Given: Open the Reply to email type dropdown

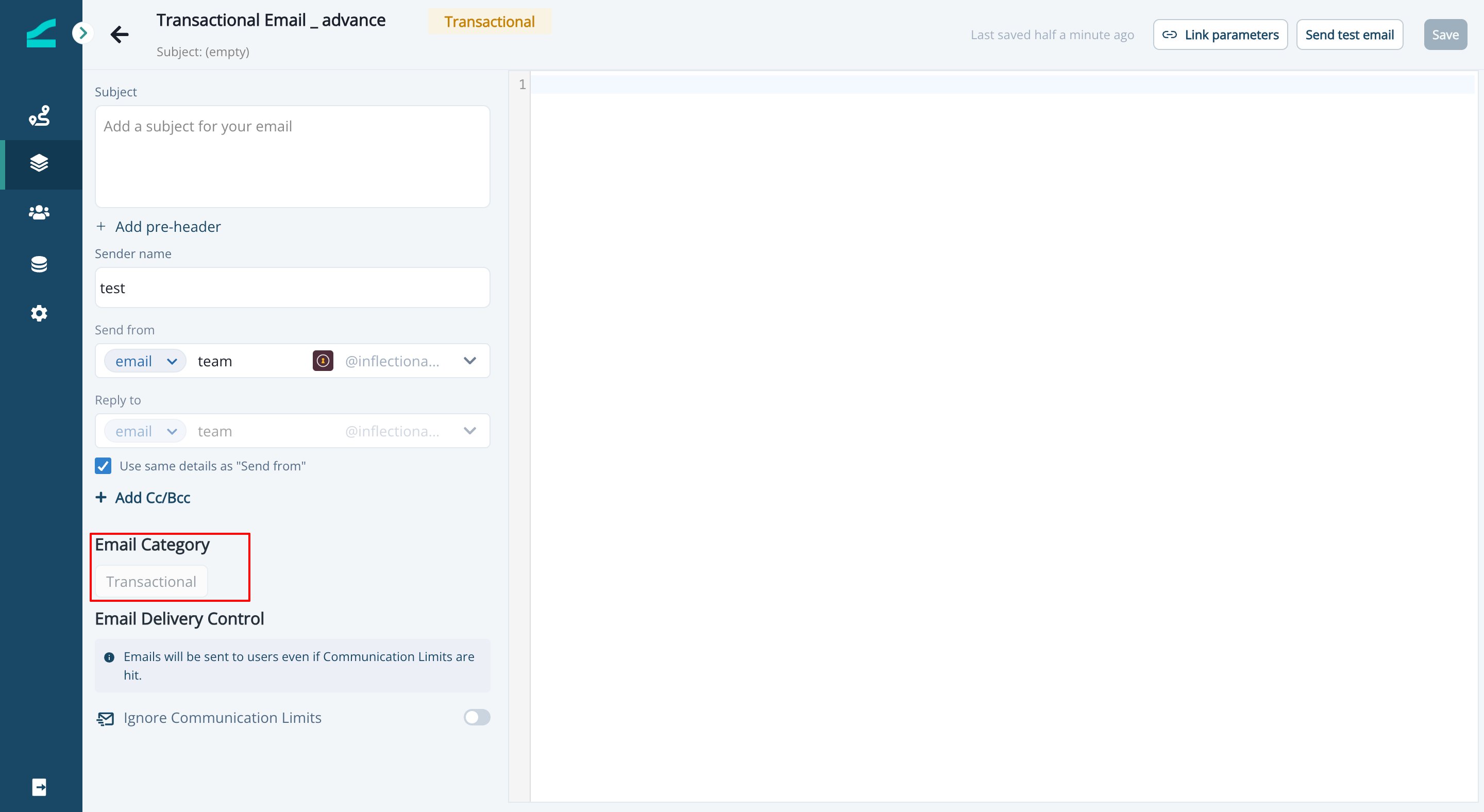Looking at the screenshot, I should (145, 431).
